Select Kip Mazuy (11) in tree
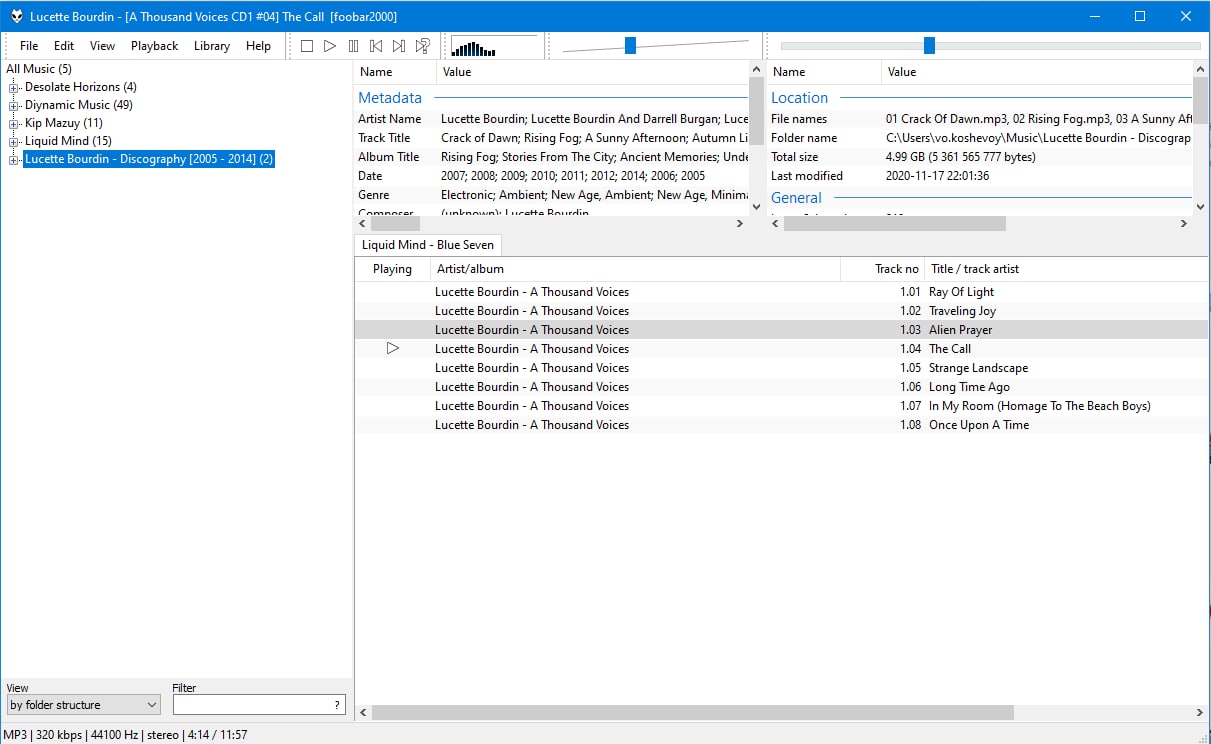 [x=64, y=123]
